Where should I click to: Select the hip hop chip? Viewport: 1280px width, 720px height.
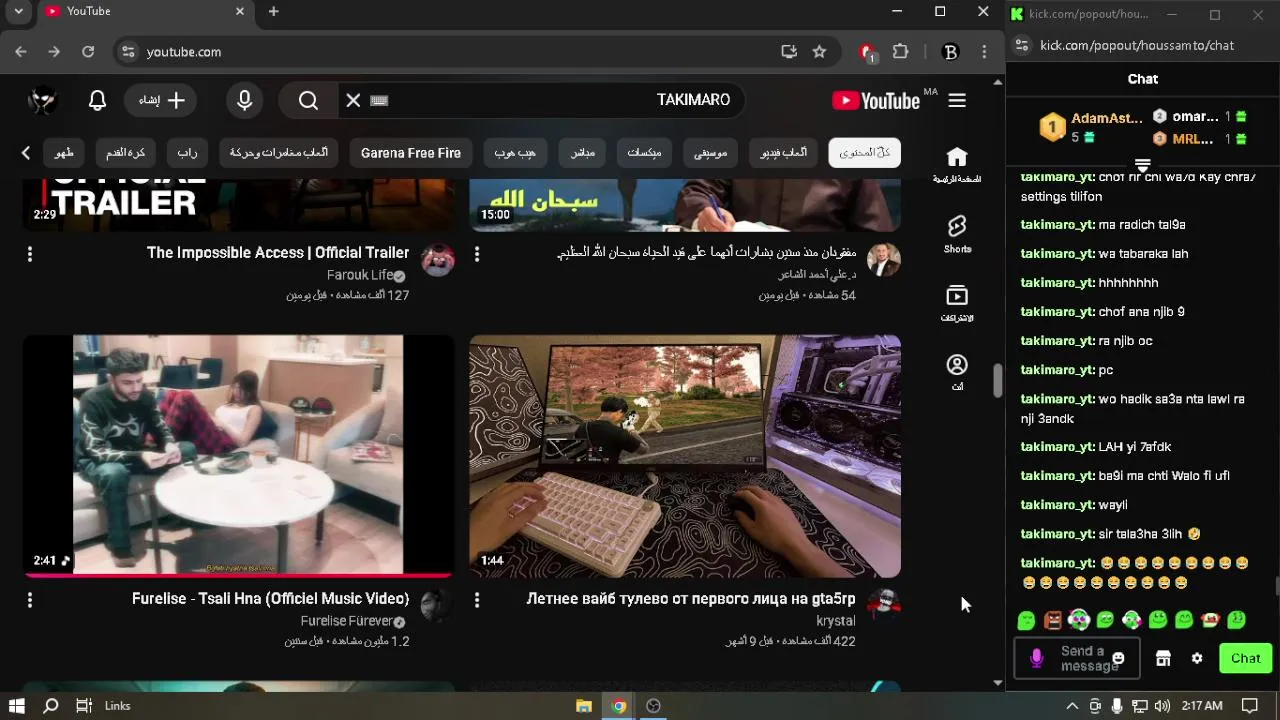coord(516,153)
